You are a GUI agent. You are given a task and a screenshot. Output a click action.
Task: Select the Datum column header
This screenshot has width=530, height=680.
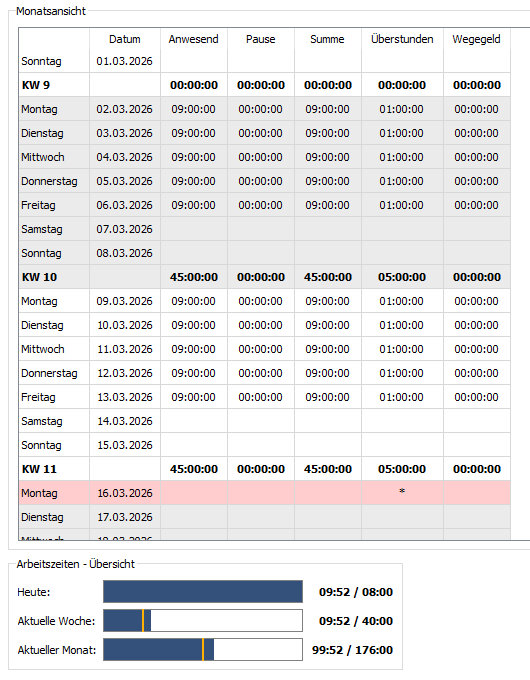coord(124,39)
